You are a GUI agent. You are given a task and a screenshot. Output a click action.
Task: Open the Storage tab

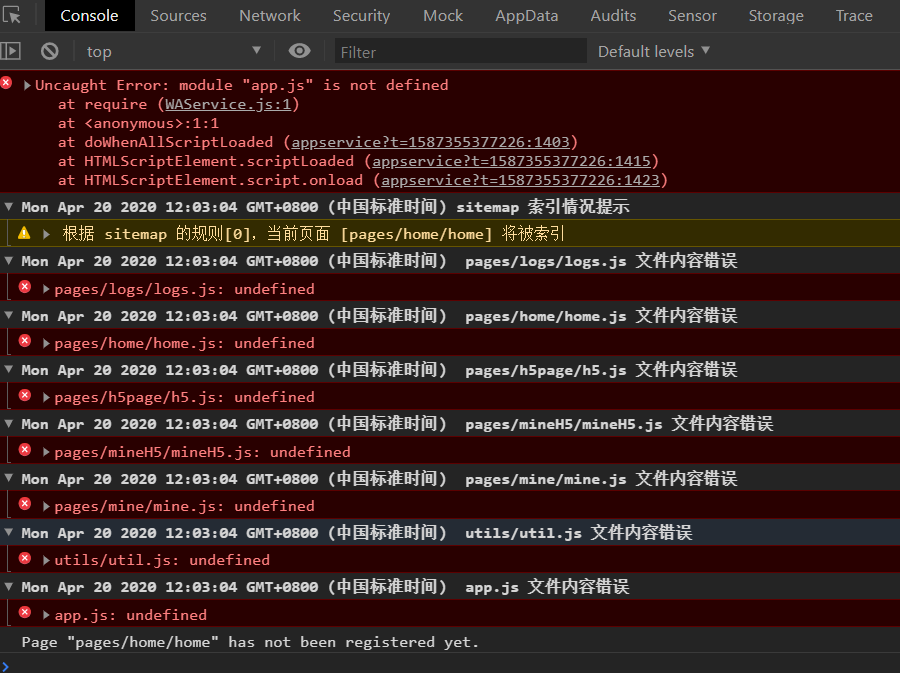776,15
